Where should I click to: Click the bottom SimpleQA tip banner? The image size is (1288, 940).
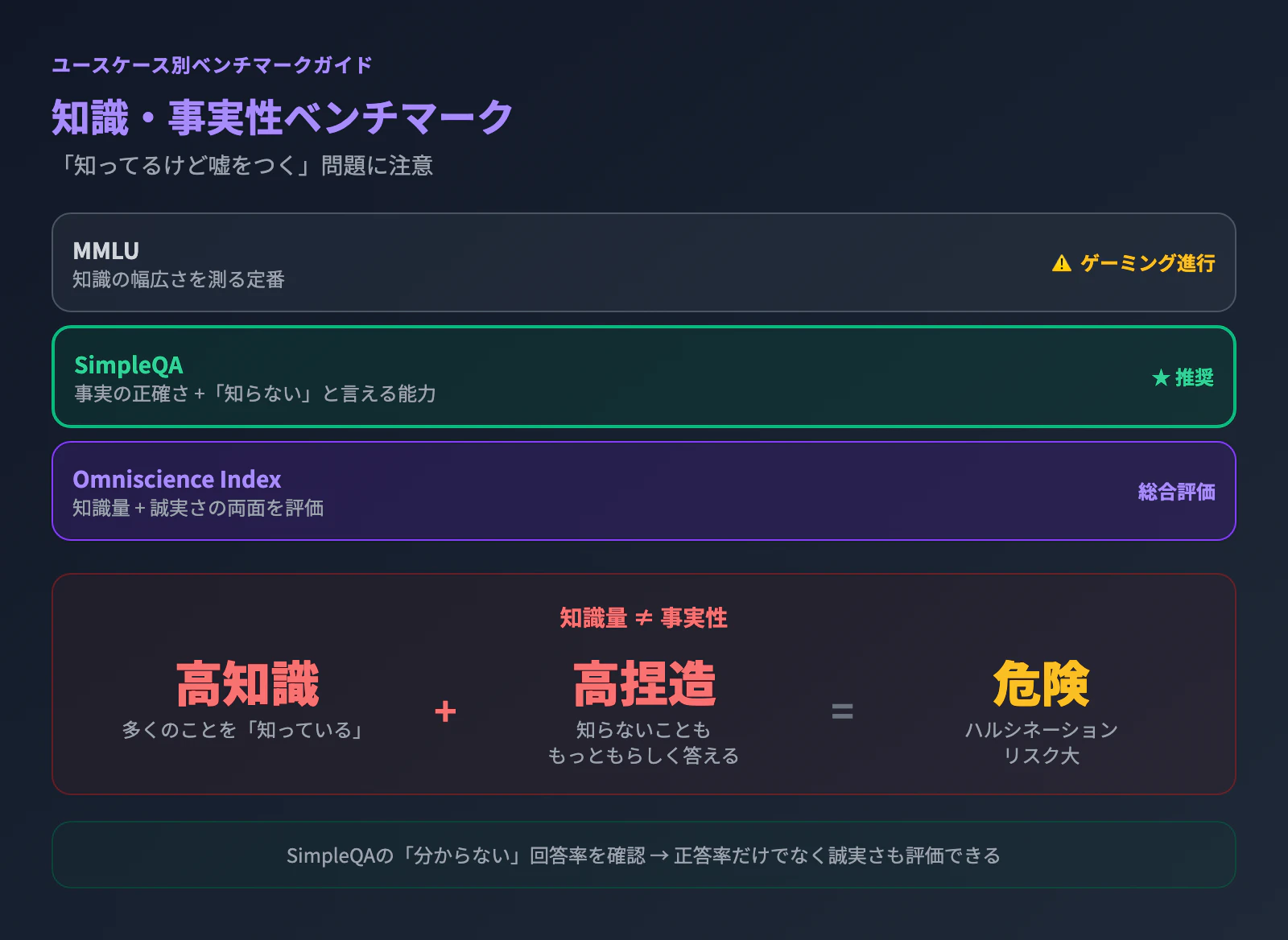(x=644, y=855)
